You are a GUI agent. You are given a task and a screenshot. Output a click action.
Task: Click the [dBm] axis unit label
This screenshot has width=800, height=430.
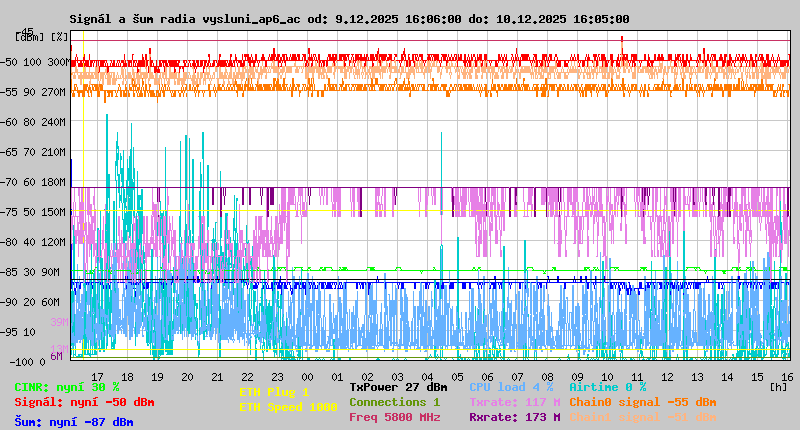tap(28, 37)
